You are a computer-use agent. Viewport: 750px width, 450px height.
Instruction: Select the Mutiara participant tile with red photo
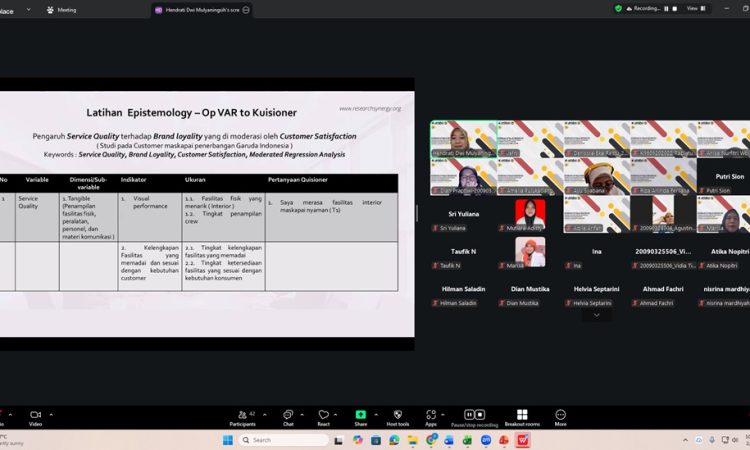530,214
